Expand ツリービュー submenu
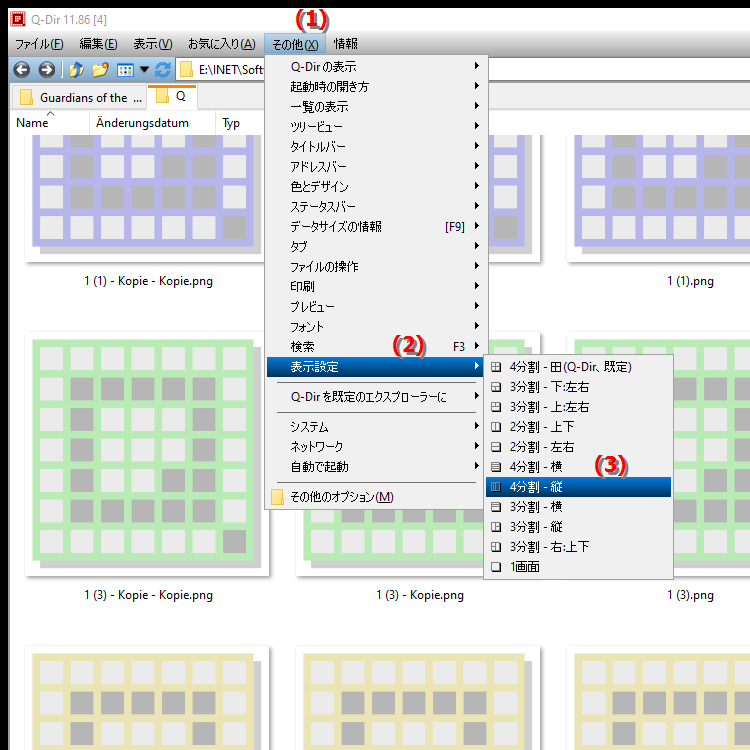 [x=375, y=127]
